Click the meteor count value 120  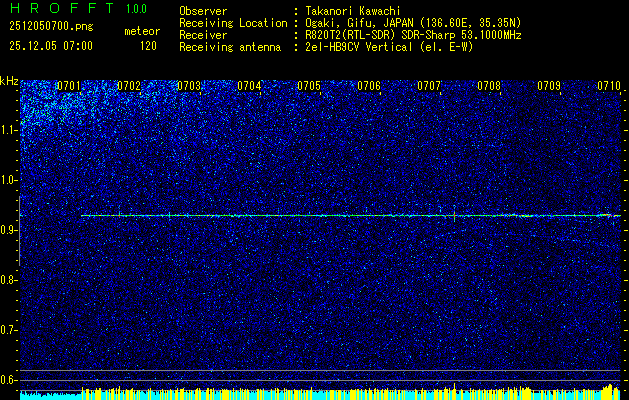tap(148, 46)
